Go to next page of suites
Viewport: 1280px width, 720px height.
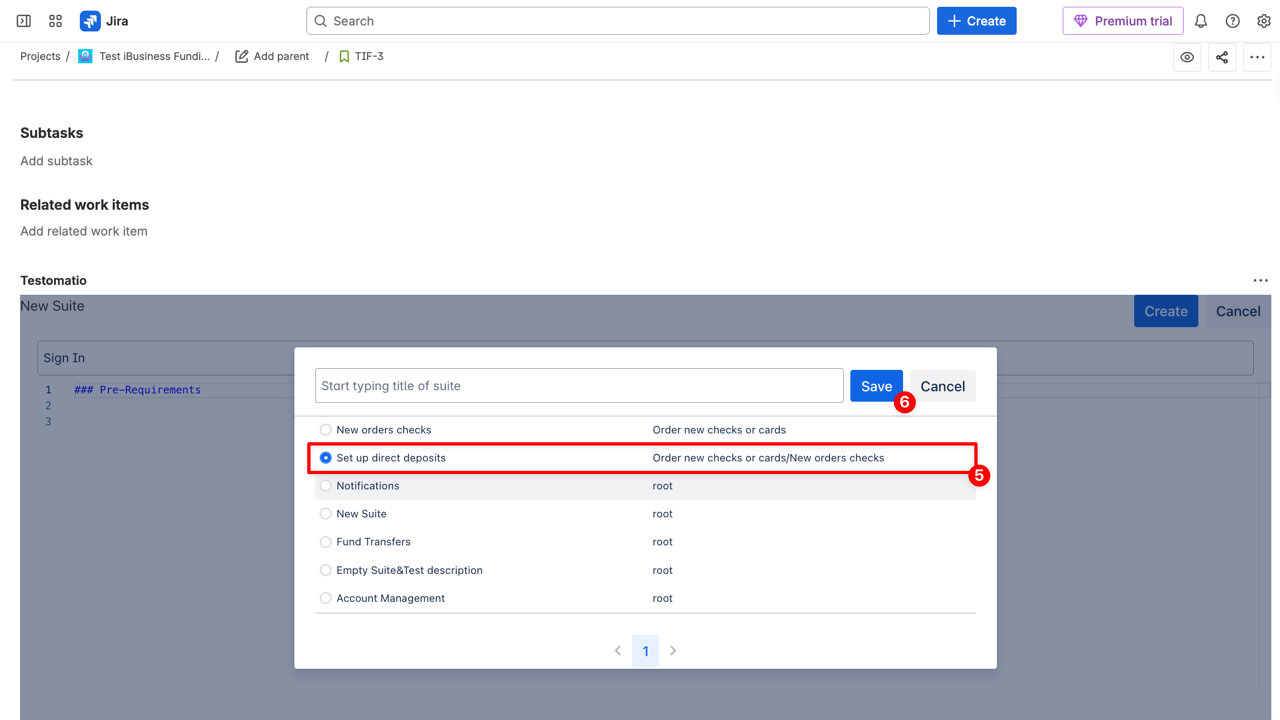[673, 651]
